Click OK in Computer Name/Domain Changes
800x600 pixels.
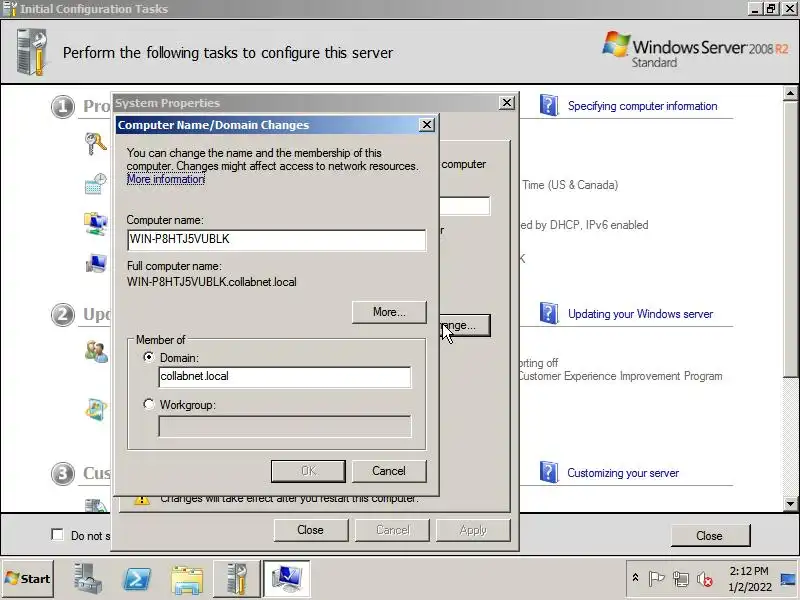tap(308, 471)
